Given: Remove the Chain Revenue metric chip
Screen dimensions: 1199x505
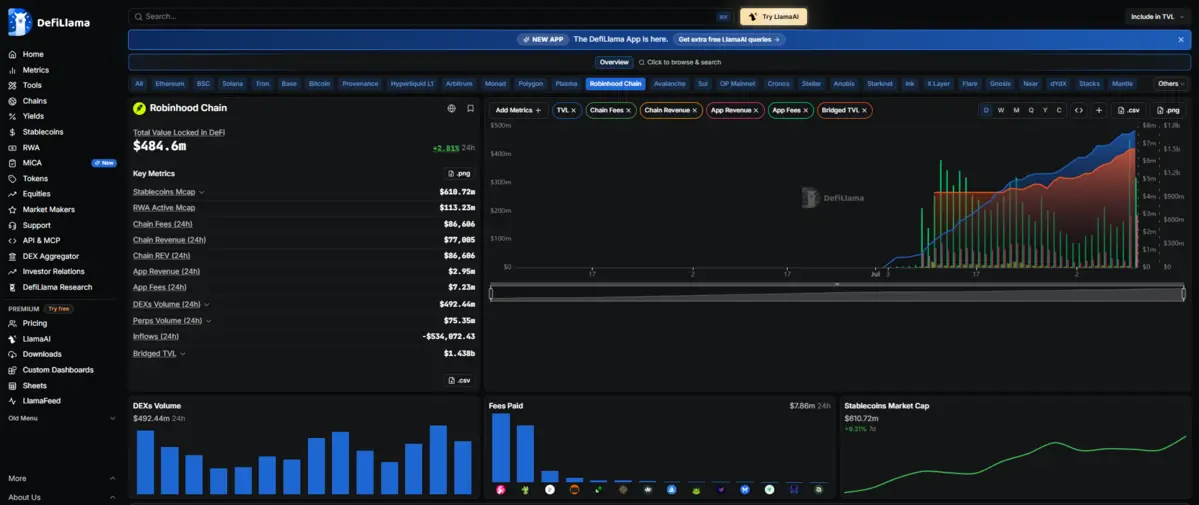Looking at the screenshot, I should click(696, 111).
